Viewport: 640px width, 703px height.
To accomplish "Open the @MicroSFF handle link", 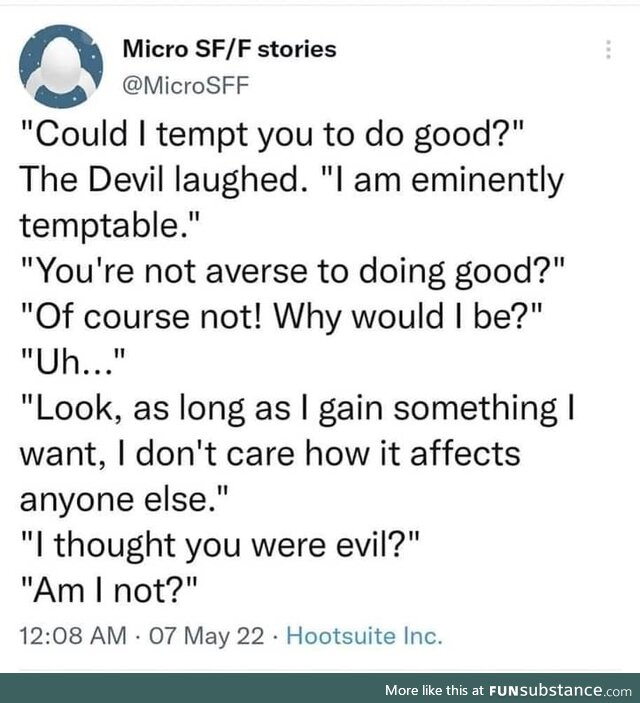I will [x=186, y=85].
